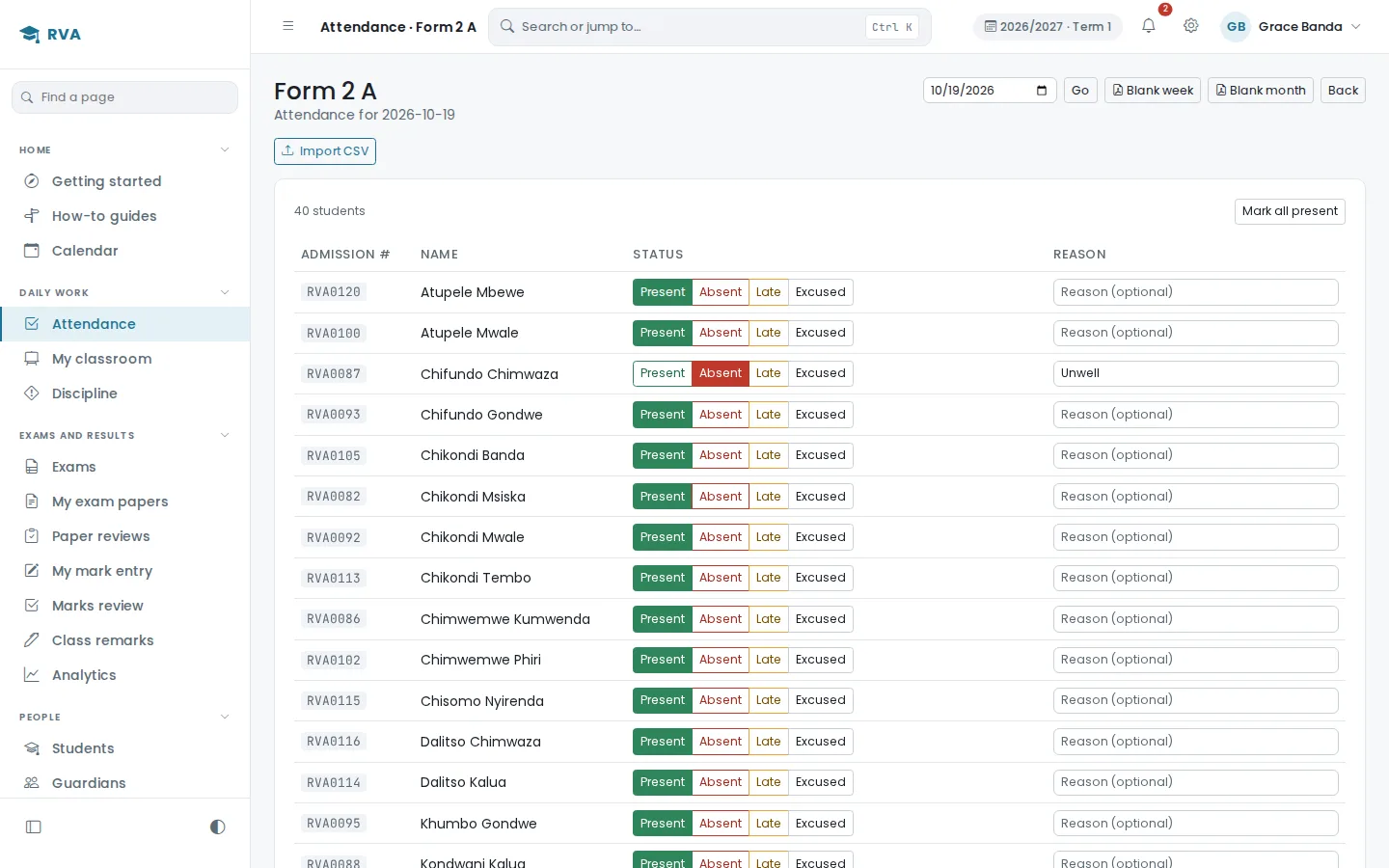
Task: Toggle sidebar with hamburger menu icon
Action: pos(288,27)
